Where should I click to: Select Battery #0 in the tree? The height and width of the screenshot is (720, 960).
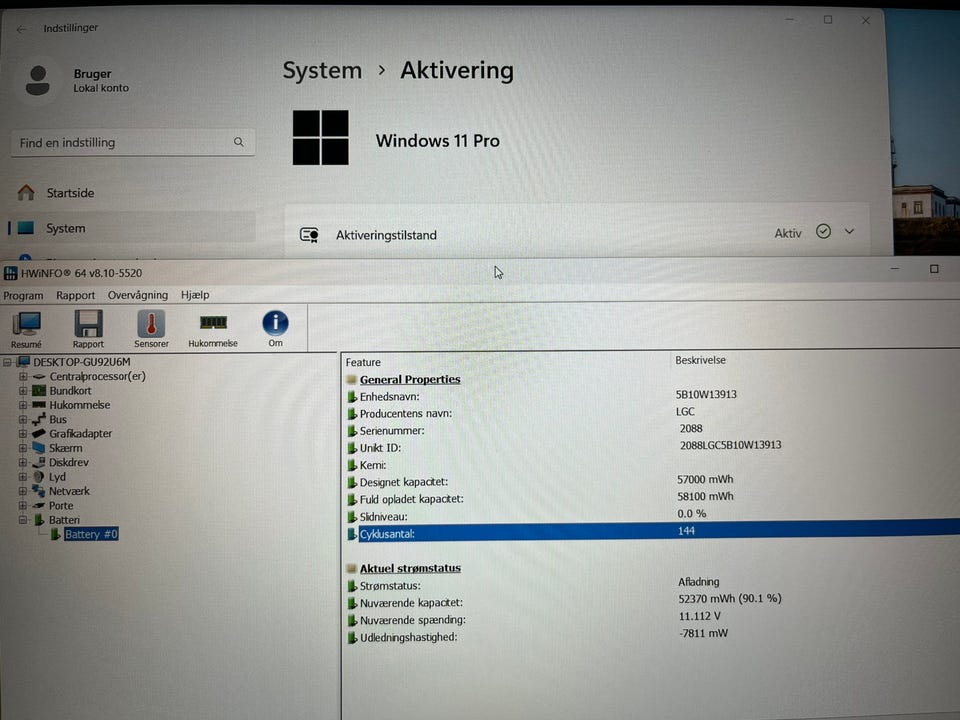coord(91,534)
